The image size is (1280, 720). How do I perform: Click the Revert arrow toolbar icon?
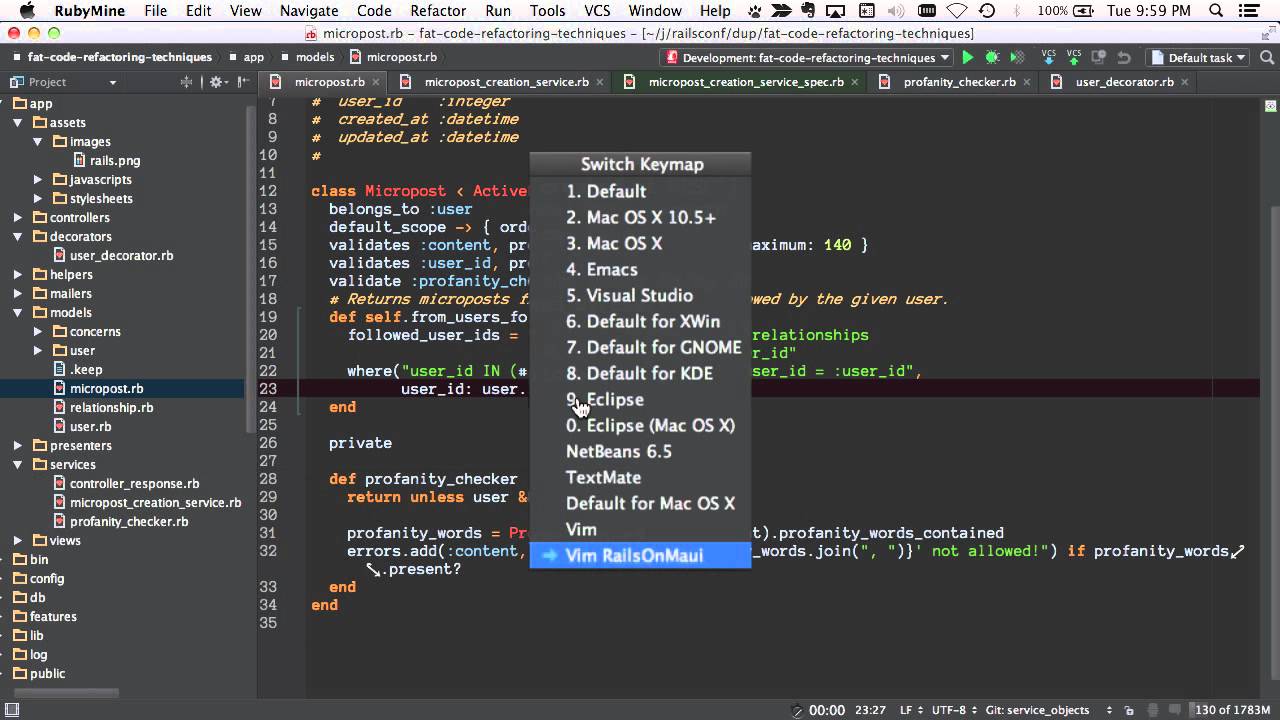[x=1124, y=58]
